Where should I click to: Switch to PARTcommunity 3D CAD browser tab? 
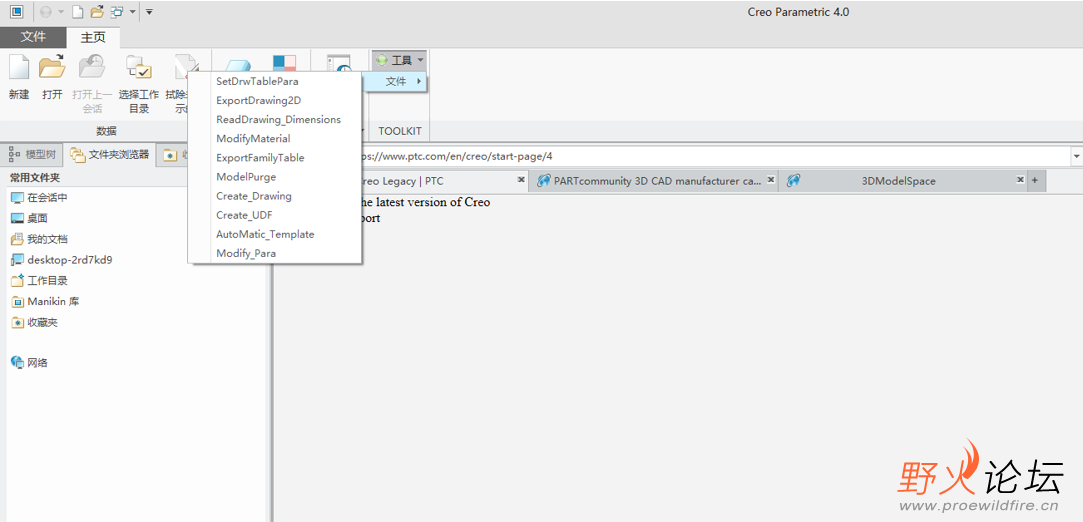[654, 181]
